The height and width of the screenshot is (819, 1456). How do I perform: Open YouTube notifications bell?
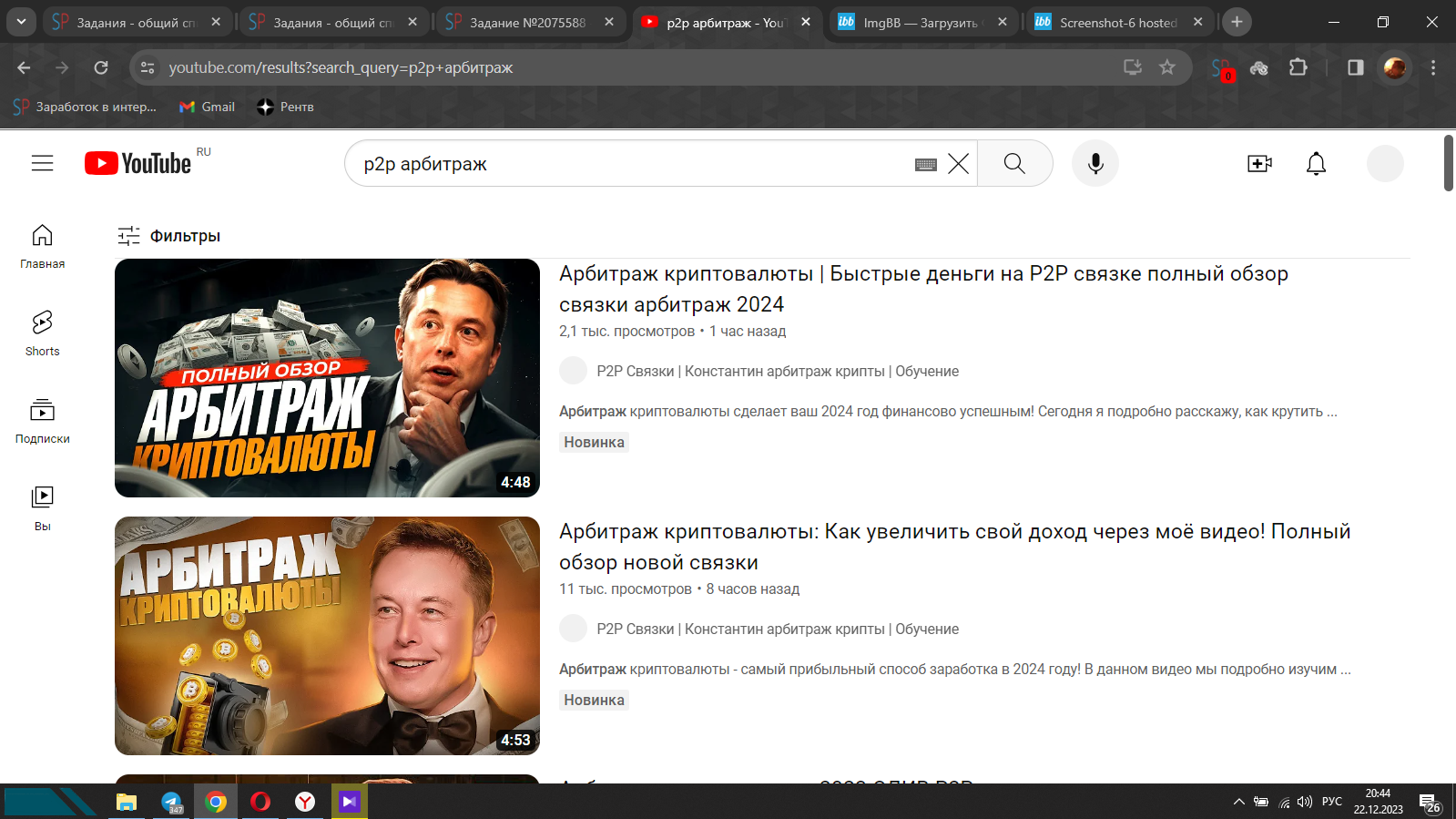point(1316,163)
